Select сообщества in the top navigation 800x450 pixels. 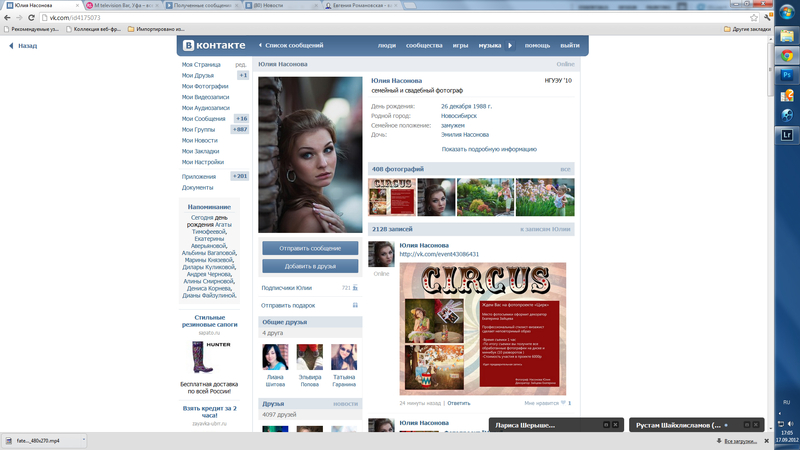[424, 45]
